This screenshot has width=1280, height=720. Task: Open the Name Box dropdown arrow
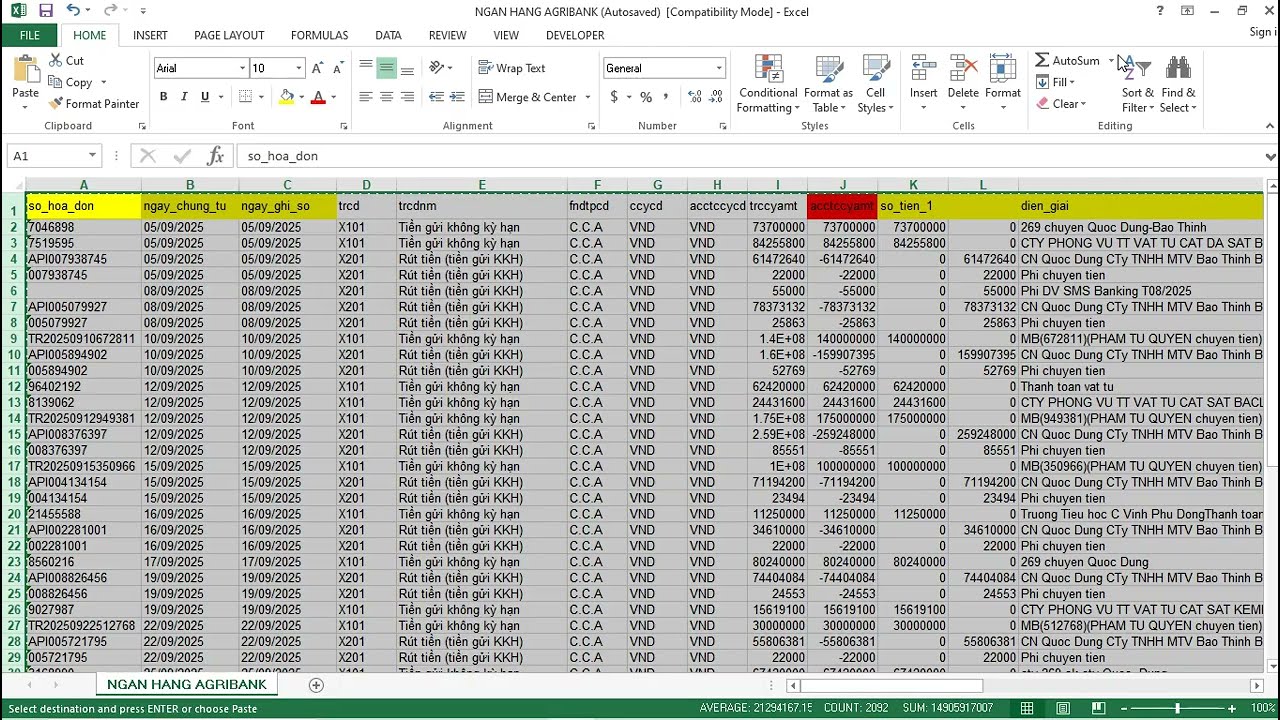pyautogui.click(x=92, y=156)
